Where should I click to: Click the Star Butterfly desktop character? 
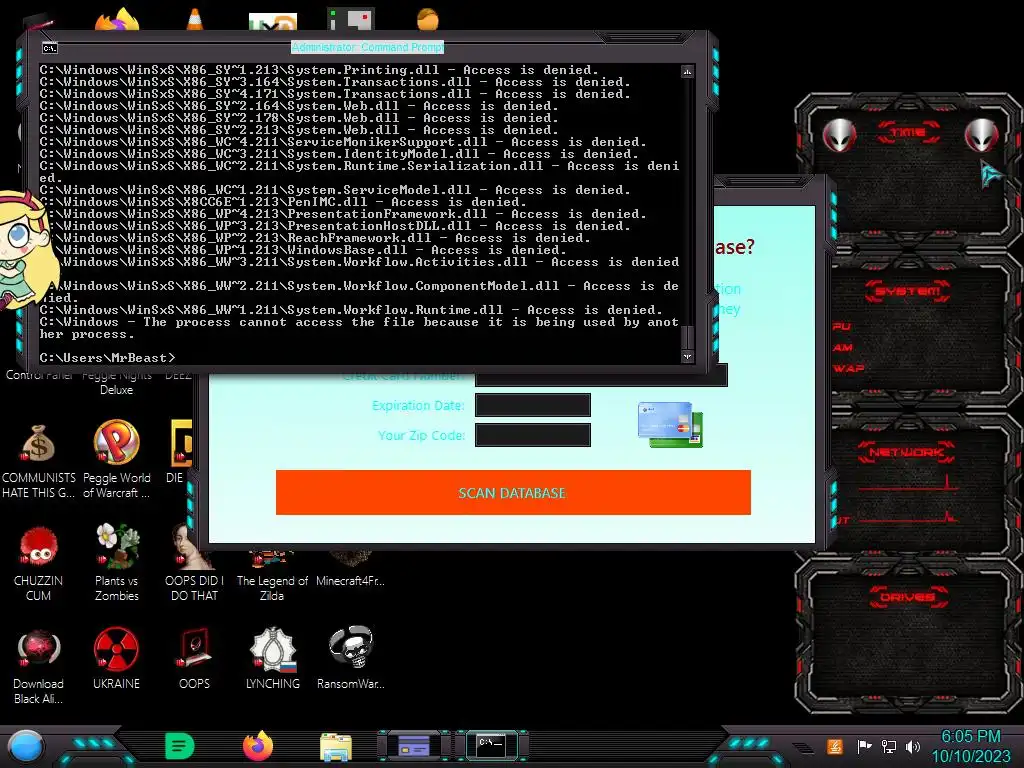[x=26, y=248]
